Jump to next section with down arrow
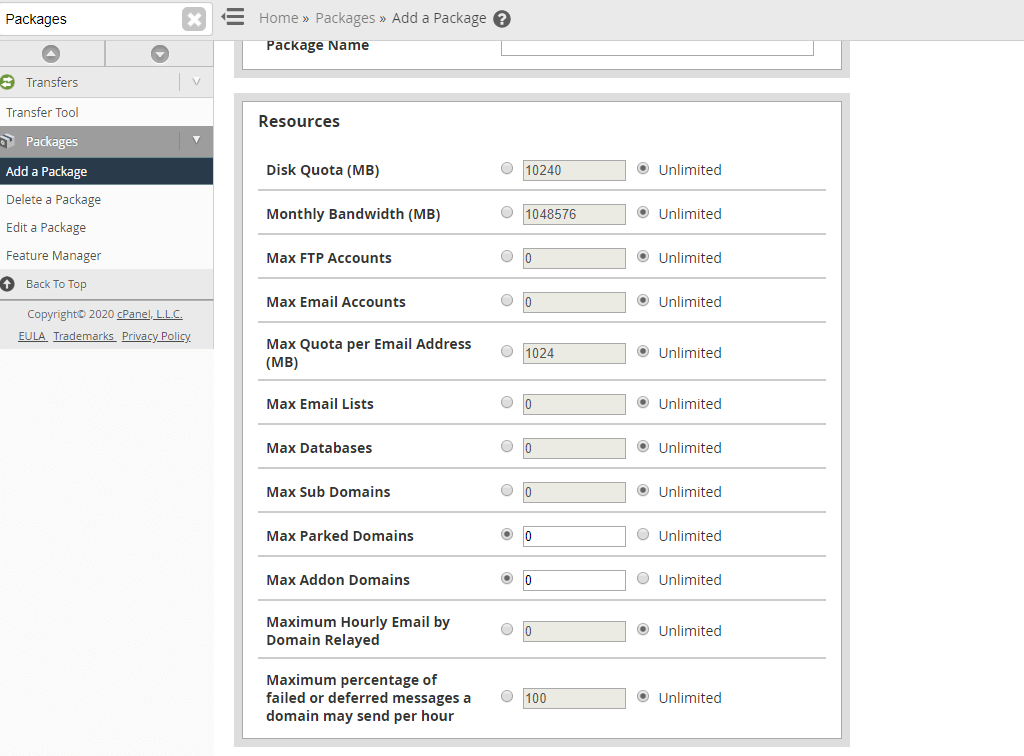The height and width of the screenshot is (756, 1024). point(160,54)
